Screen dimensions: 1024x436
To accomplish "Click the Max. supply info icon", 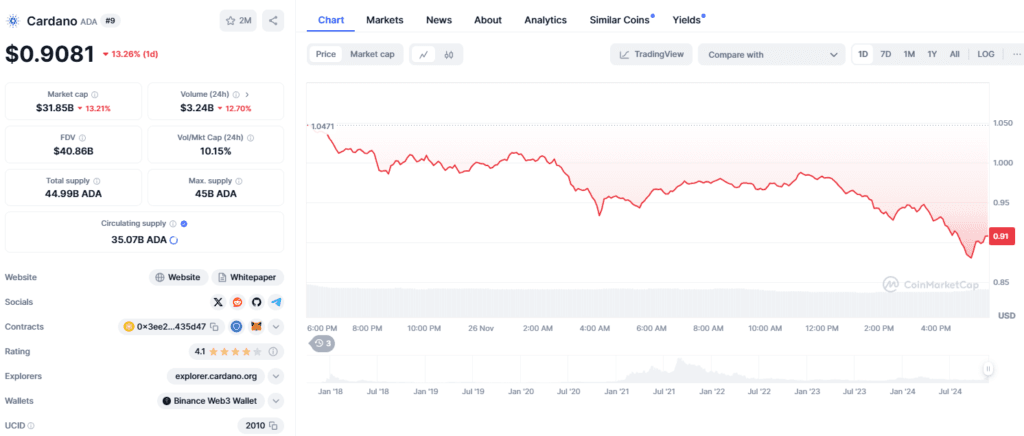I will (x=238, y=181).
